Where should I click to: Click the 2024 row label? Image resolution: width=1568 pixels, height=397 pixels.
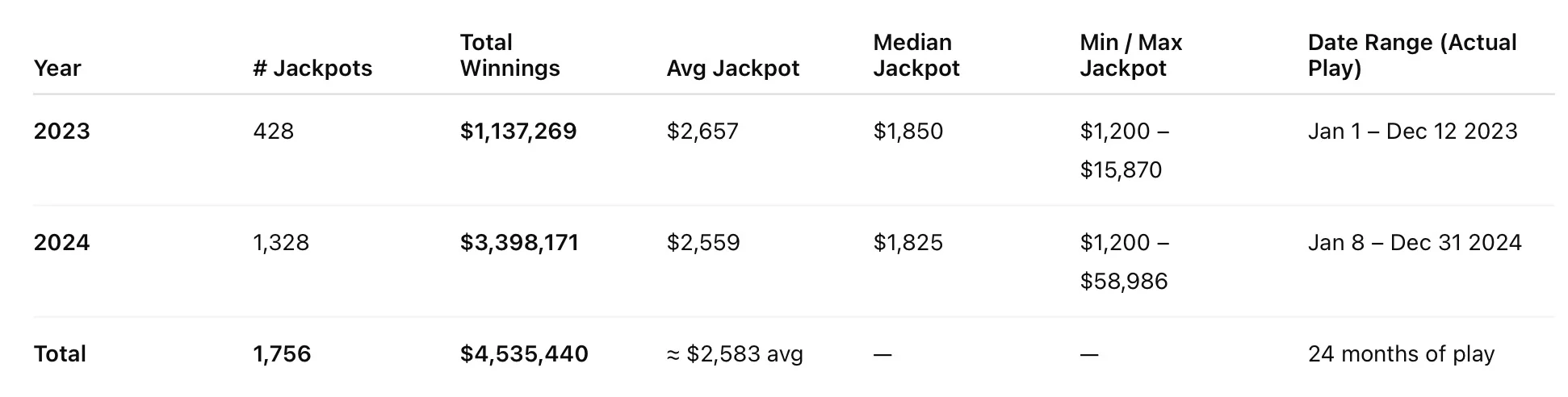62,243
